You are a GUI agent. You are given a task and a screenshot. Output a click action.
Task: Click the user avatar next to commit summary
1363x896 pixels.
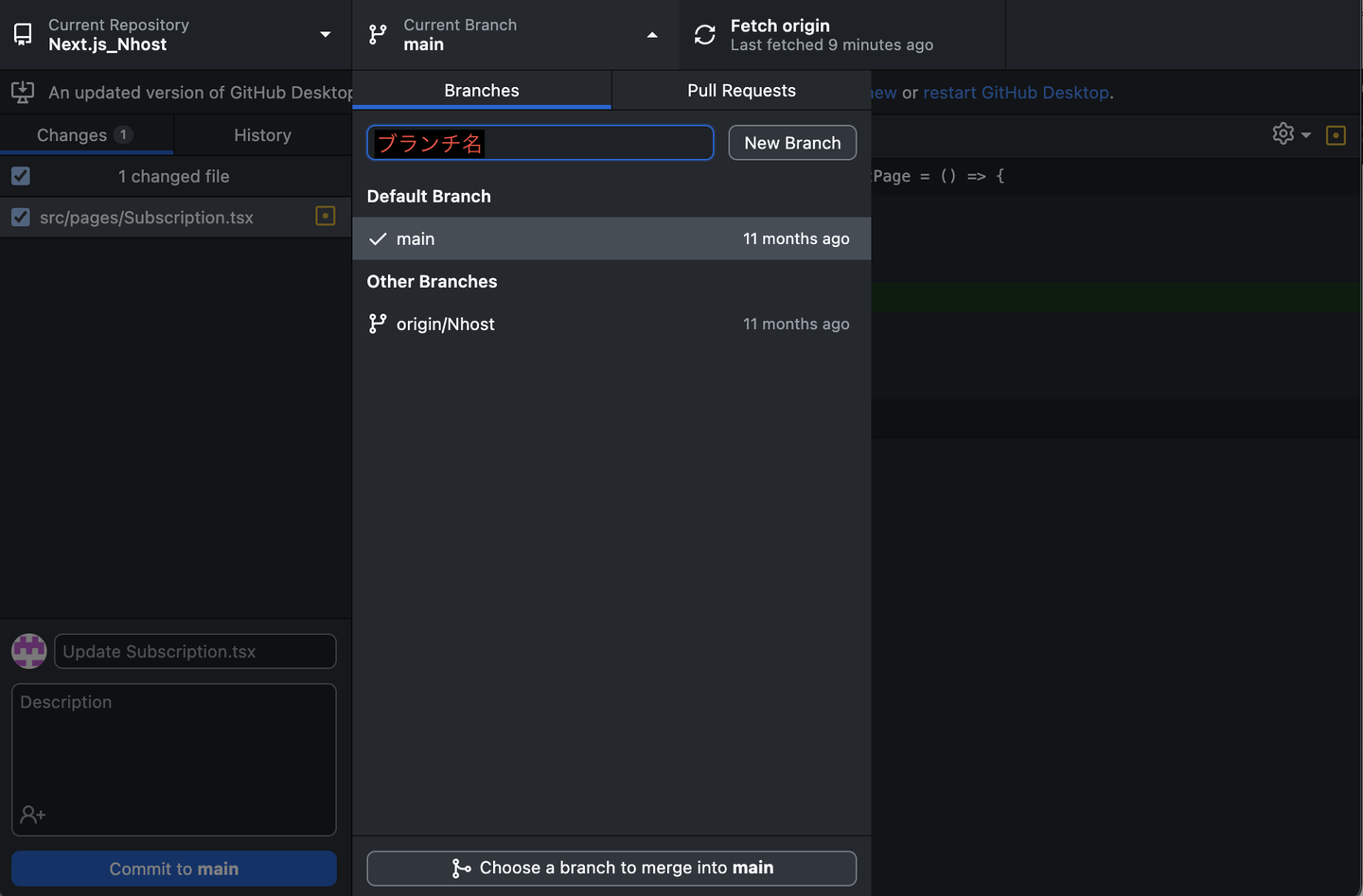coord(29,651)
